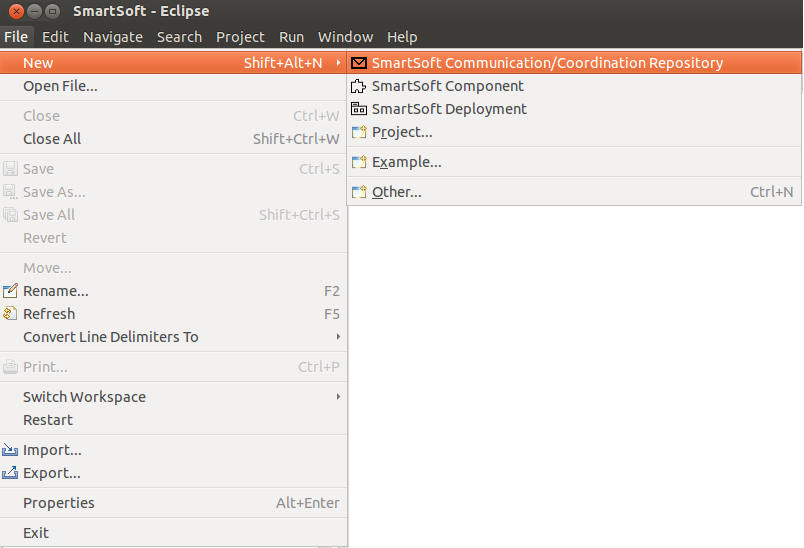This screenshot has width=804, height=548.
Task: Select the Save menu entry
Action: coord(173,169)
